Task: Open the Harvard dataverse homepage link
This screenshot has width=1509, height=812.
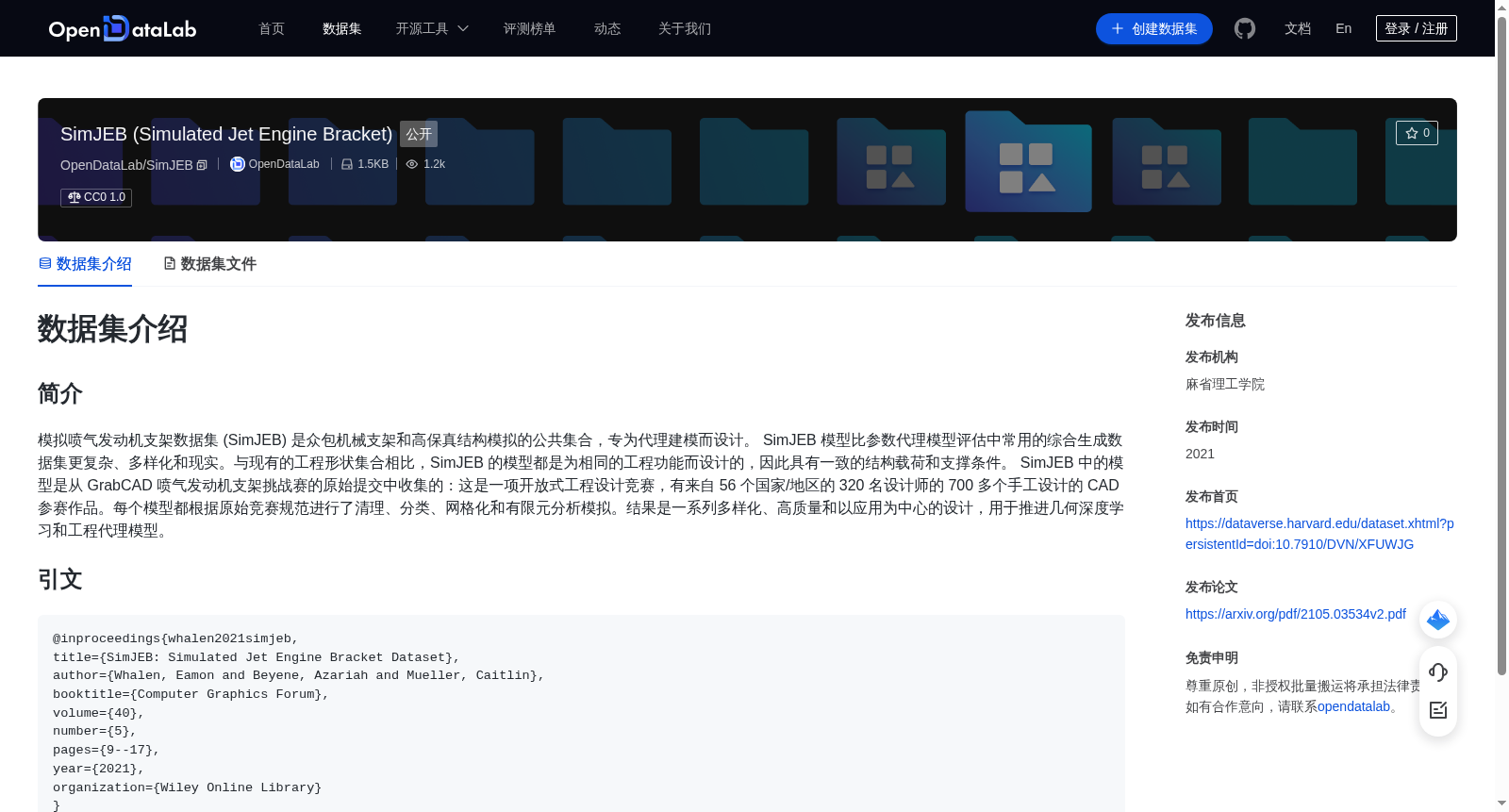Action: [x=1319, y=534]
